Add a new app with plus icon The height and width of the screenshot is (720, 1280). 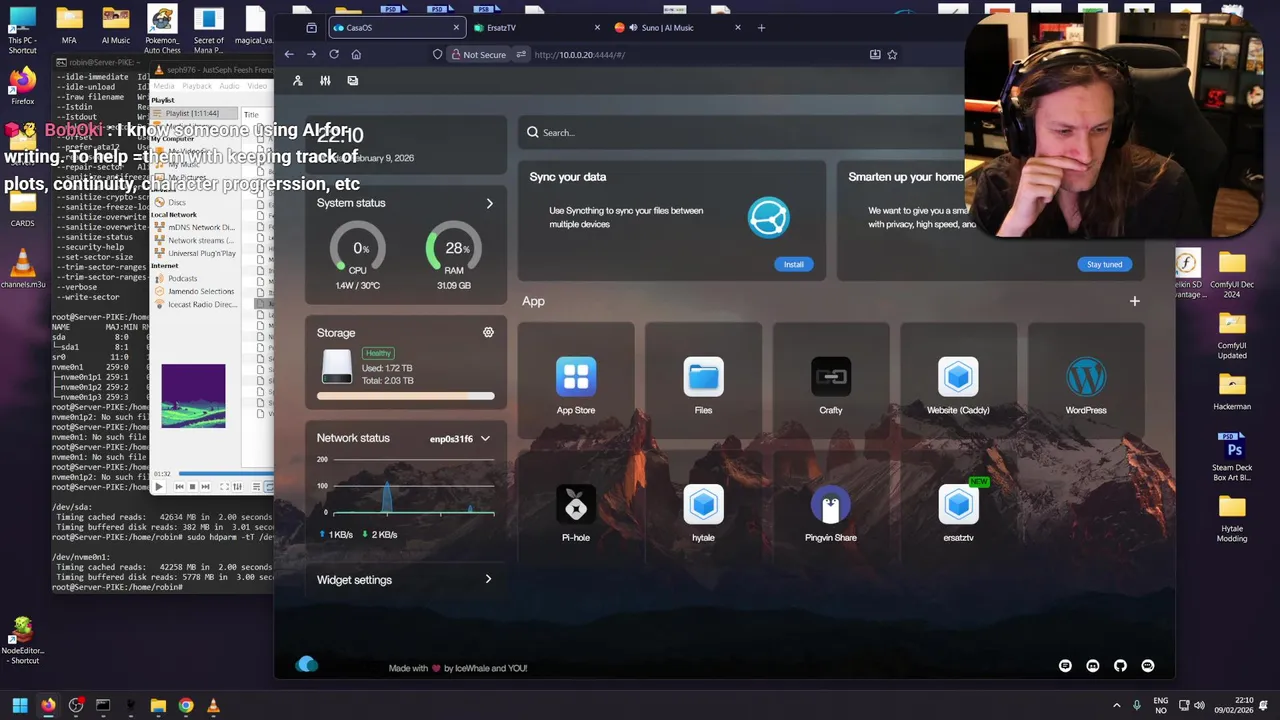coord(1134,301)
